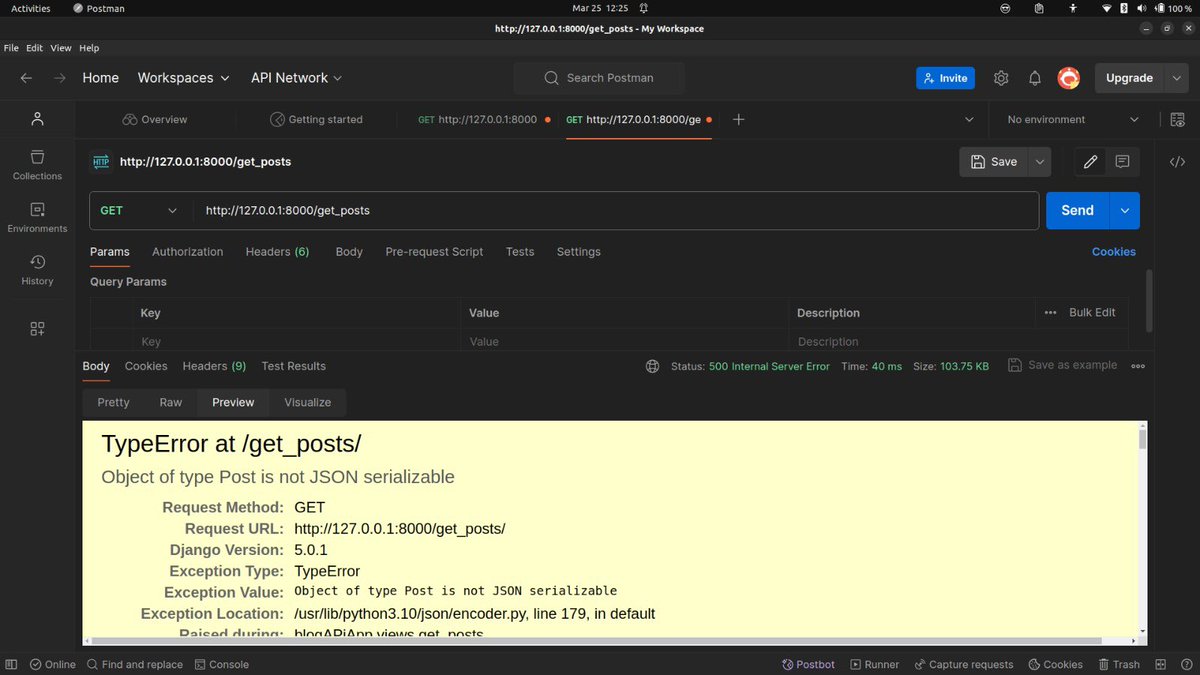Open Cookies in the bottom status bar

point(1055,664)
